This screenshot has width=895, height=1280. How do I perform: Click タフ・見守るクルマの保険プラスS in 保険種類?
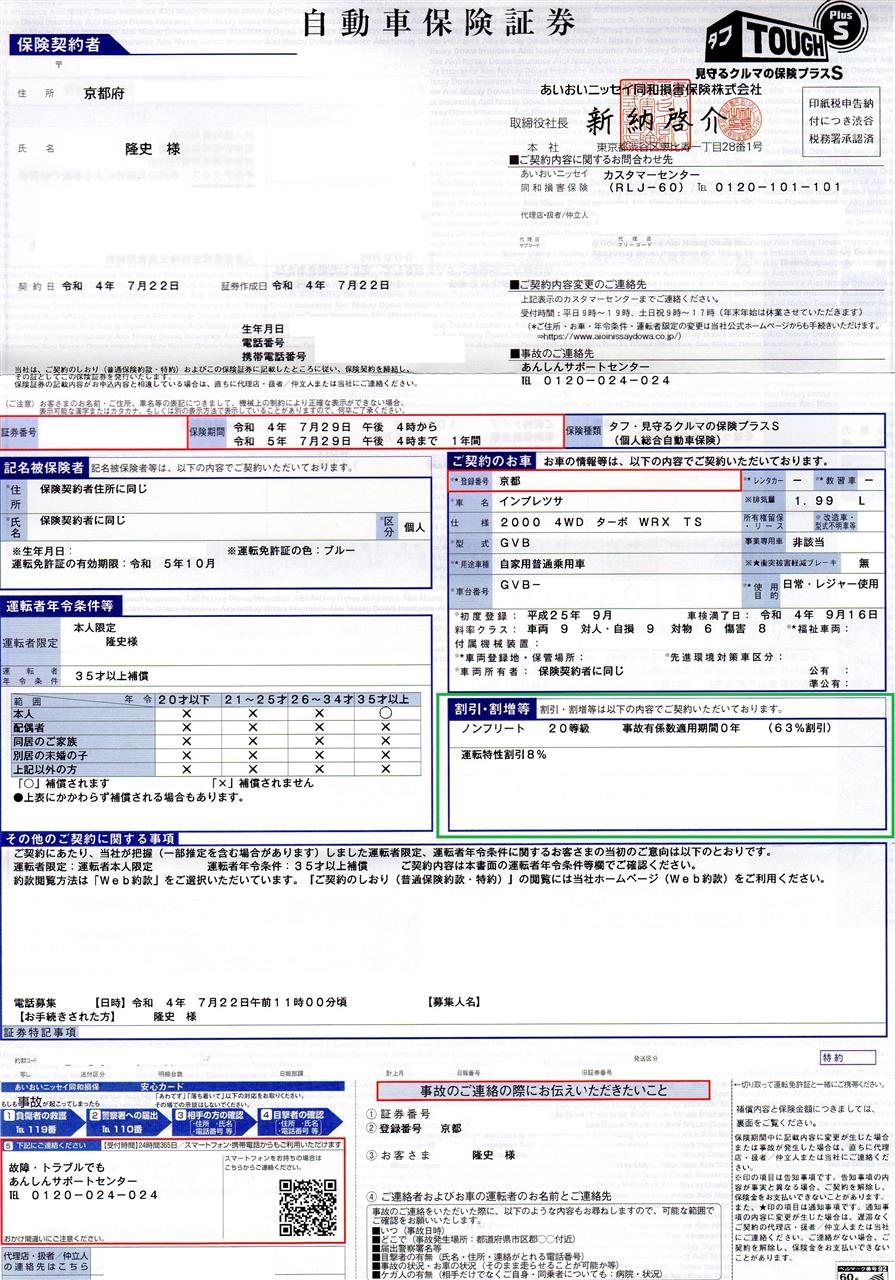(x=693, y=426)
